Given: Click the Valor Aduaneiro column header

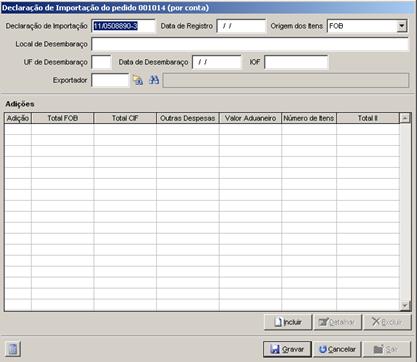Looking at the screenshot, I should (250, 118).
